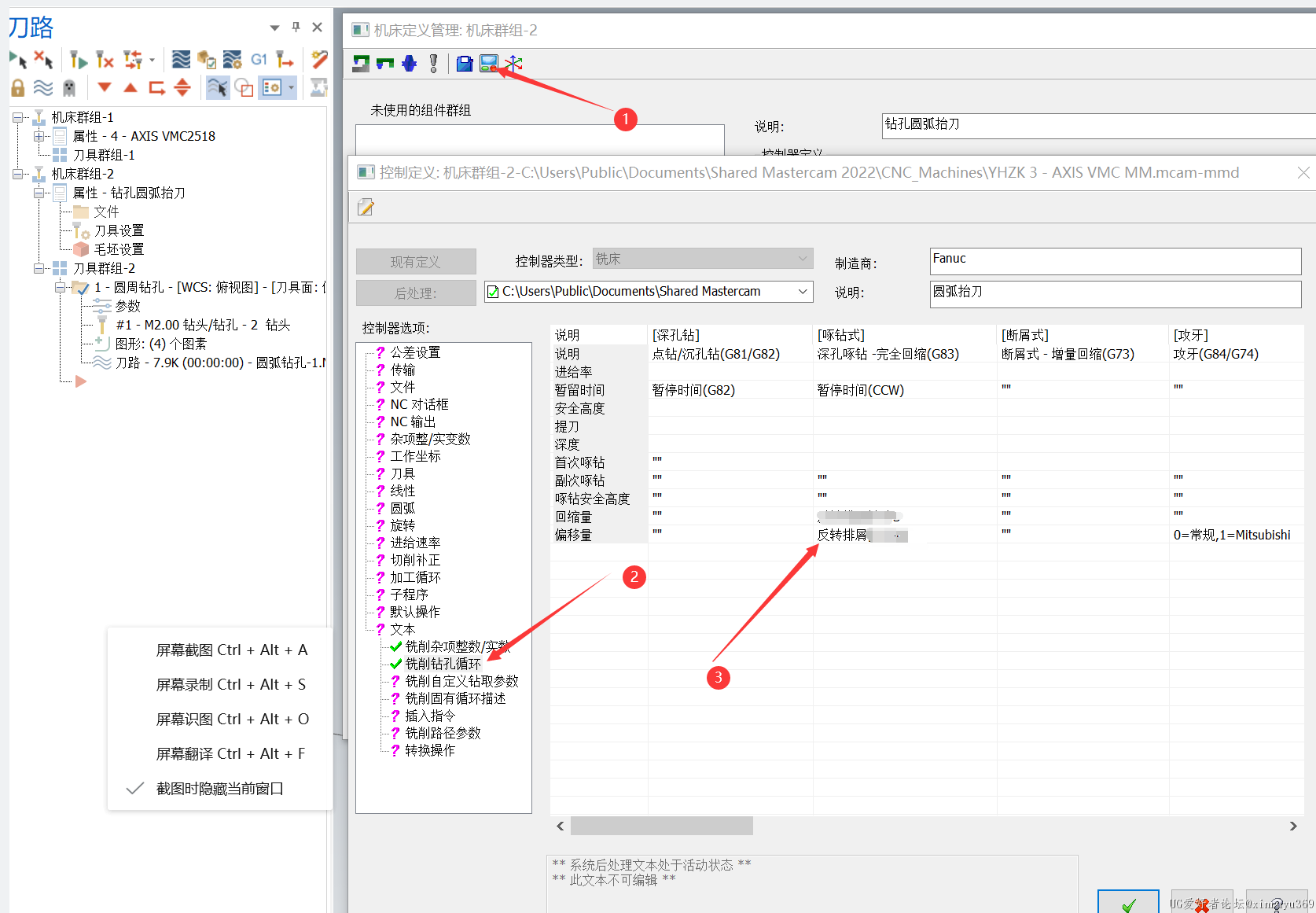1316x913 pixels.
Task: Toggle checkmark on operation 1 圆周钻孔 folder
Action: coord(80,288)
